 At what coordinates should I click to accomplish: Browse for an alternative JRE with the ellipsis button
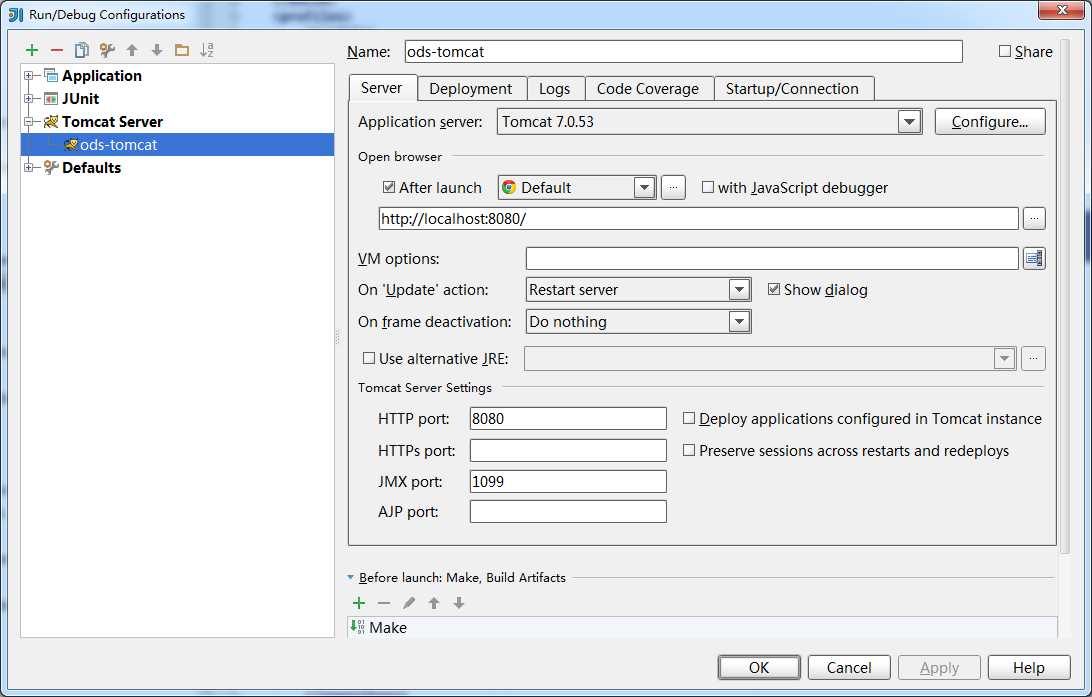coord(1034,359)
